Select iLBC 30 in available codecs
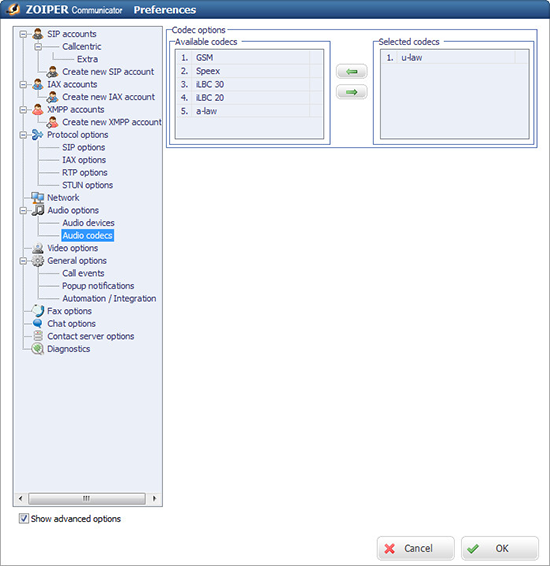 pos(249,84)
